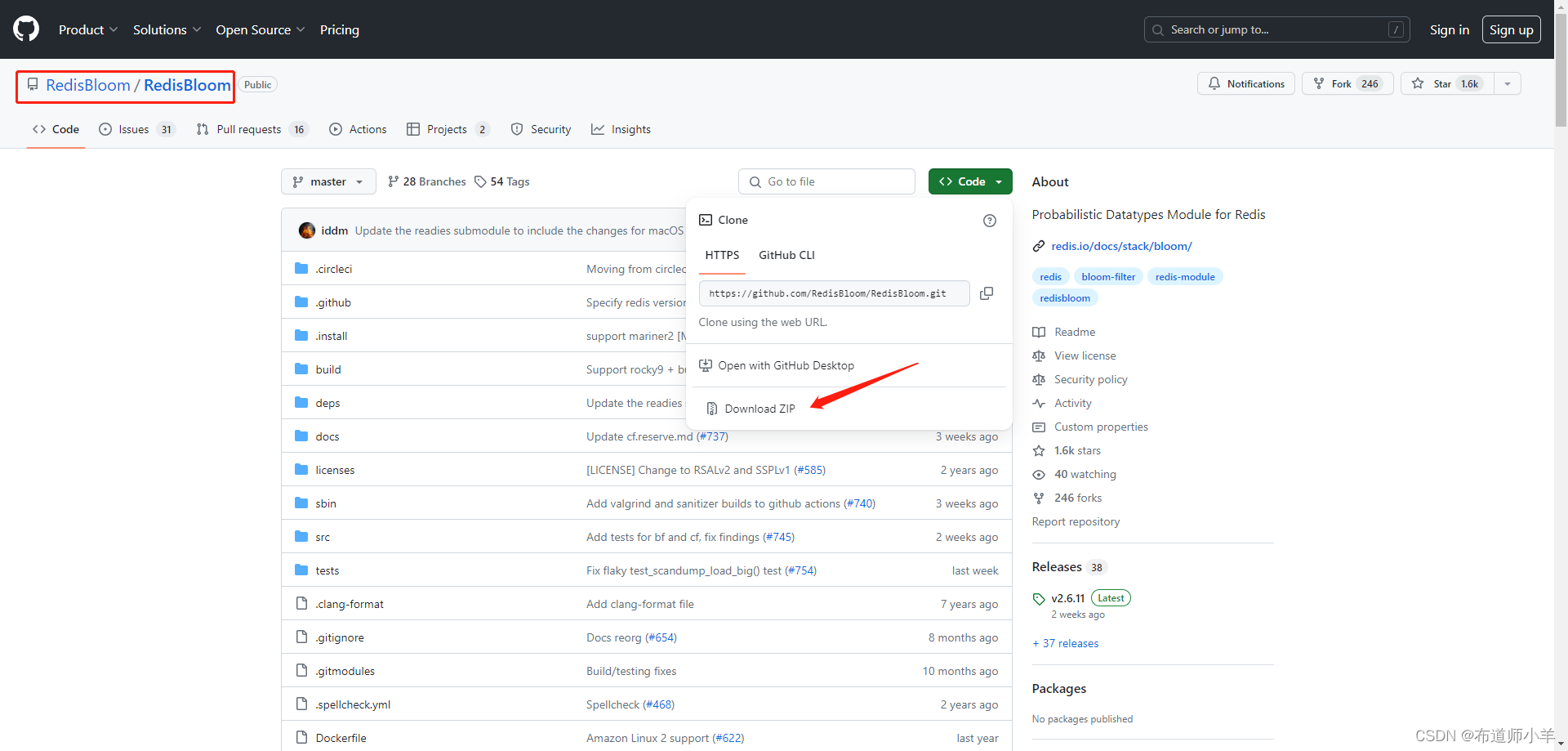Open the Activity link in About
Image resolution: width=1568 pixels, height=751 pixels.
tap(1072, 403)
